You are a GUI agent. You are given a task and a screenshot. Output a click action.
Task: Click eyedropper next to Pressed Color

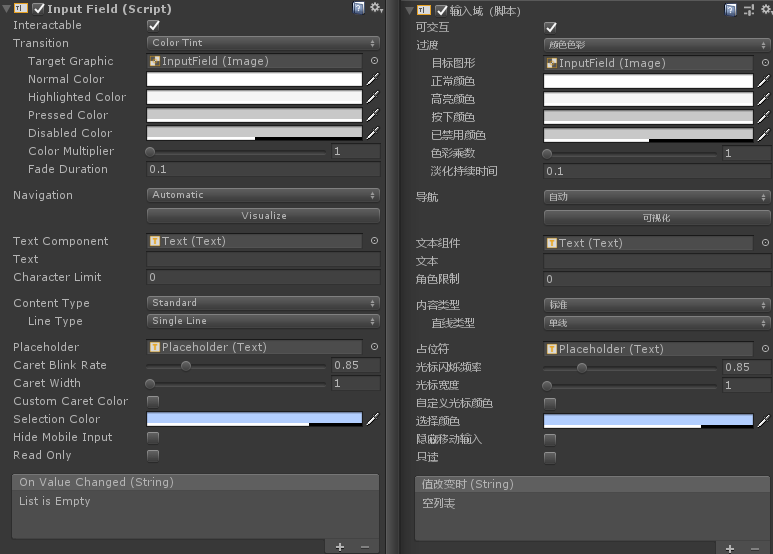[373, 115]
